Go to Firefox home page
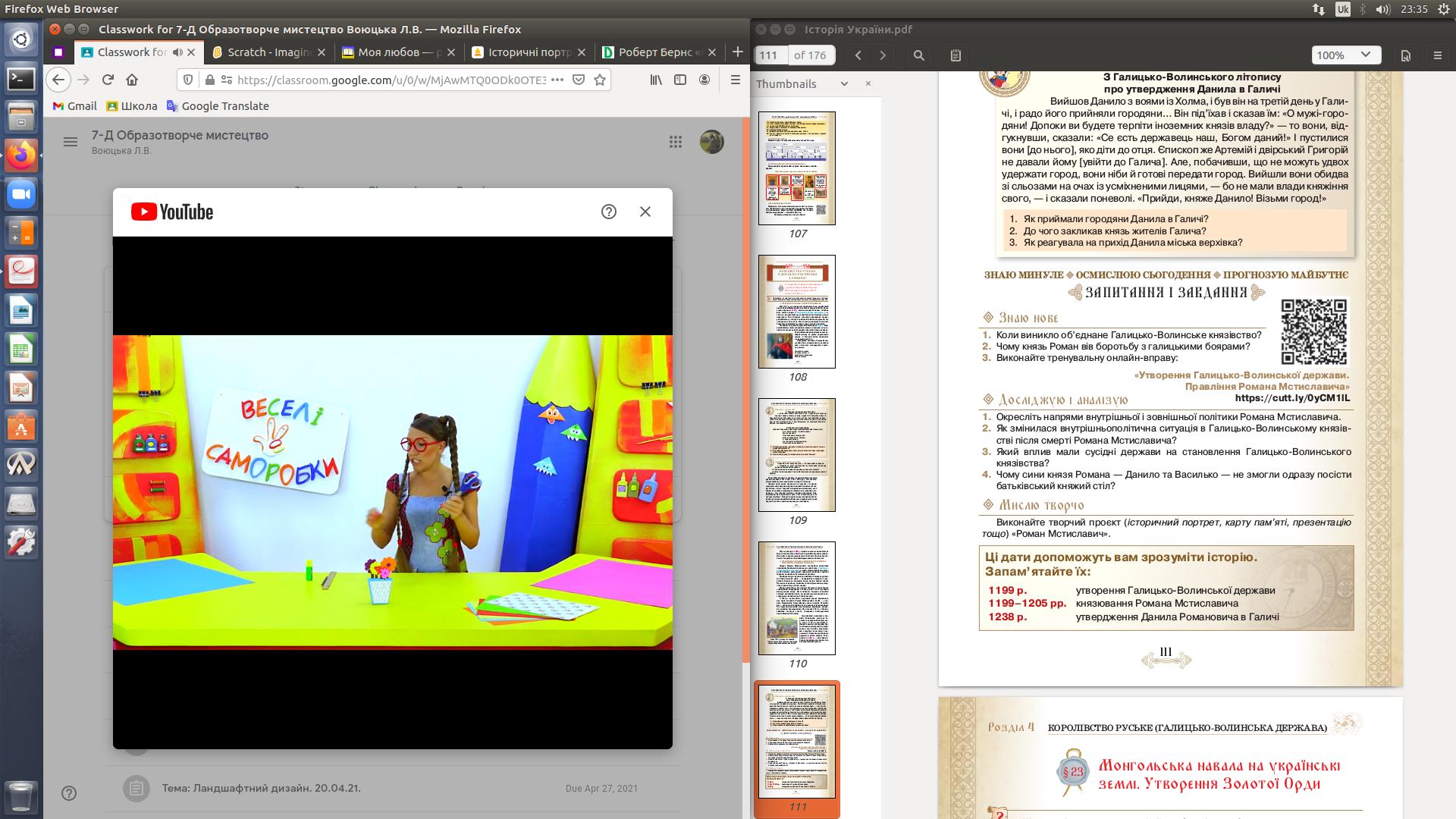 coord(132,80)
